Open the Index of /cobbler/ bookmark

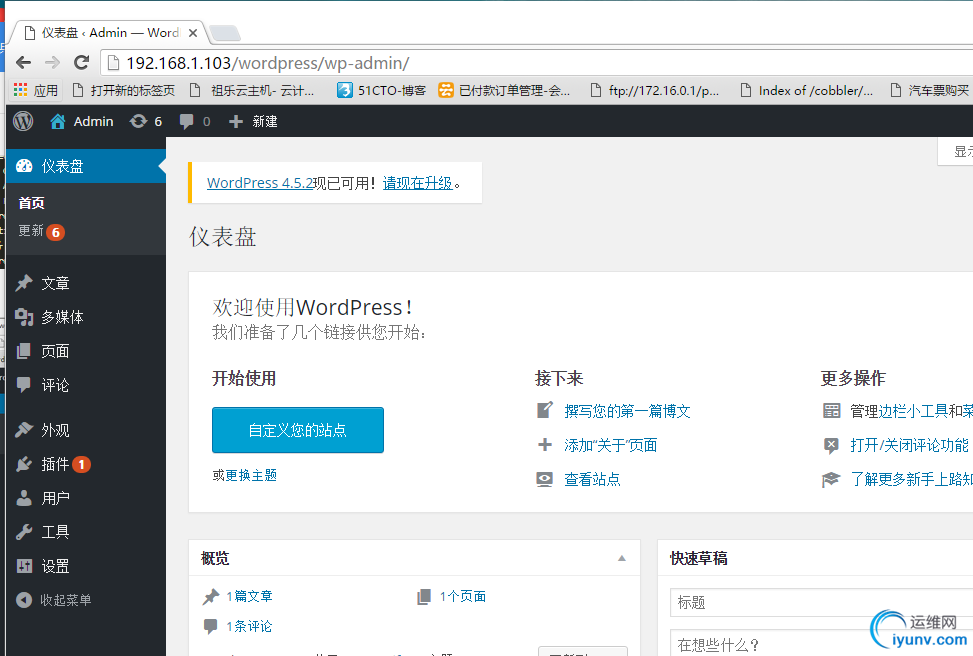click(x=807, y=91)
